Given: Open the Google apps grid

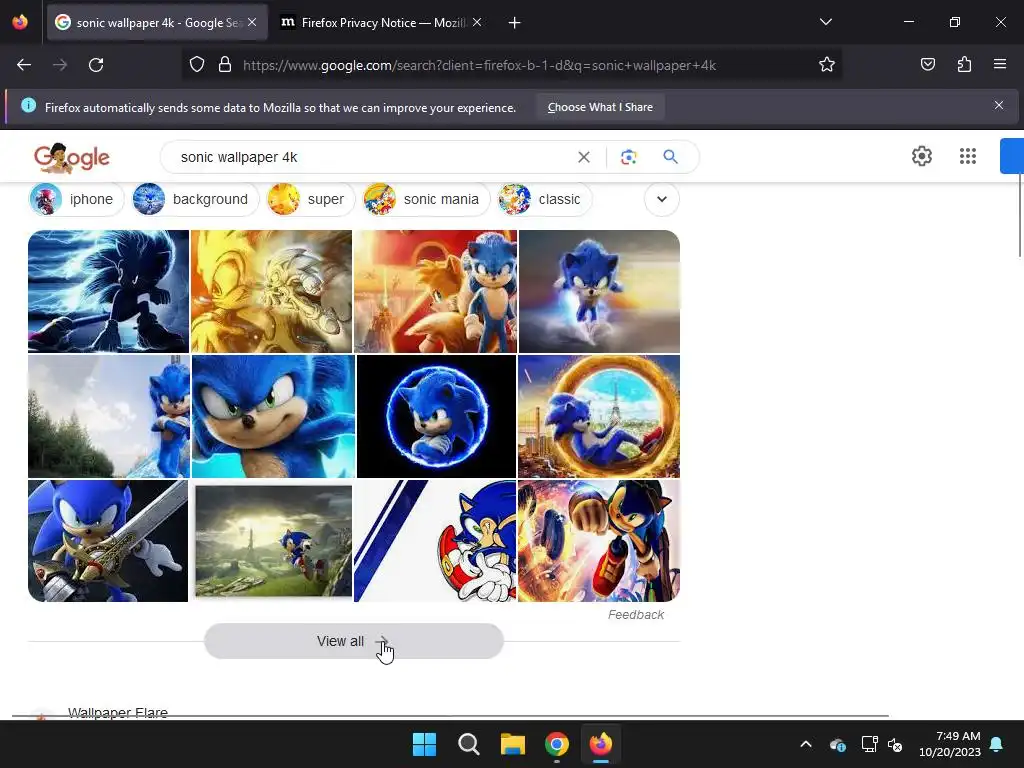Looking at the screenshot, I should point(968,156).
